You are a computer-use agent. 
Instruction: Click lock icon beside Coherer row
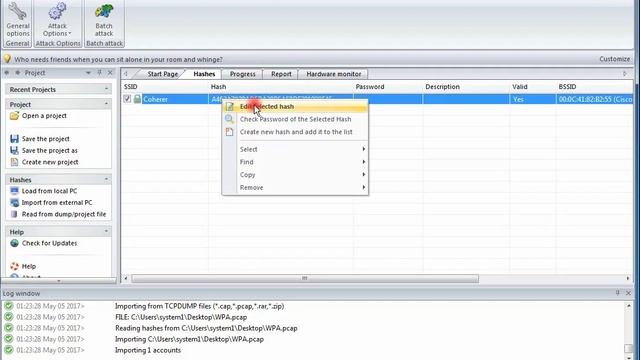pyautogui.click(x=137, y=99)
